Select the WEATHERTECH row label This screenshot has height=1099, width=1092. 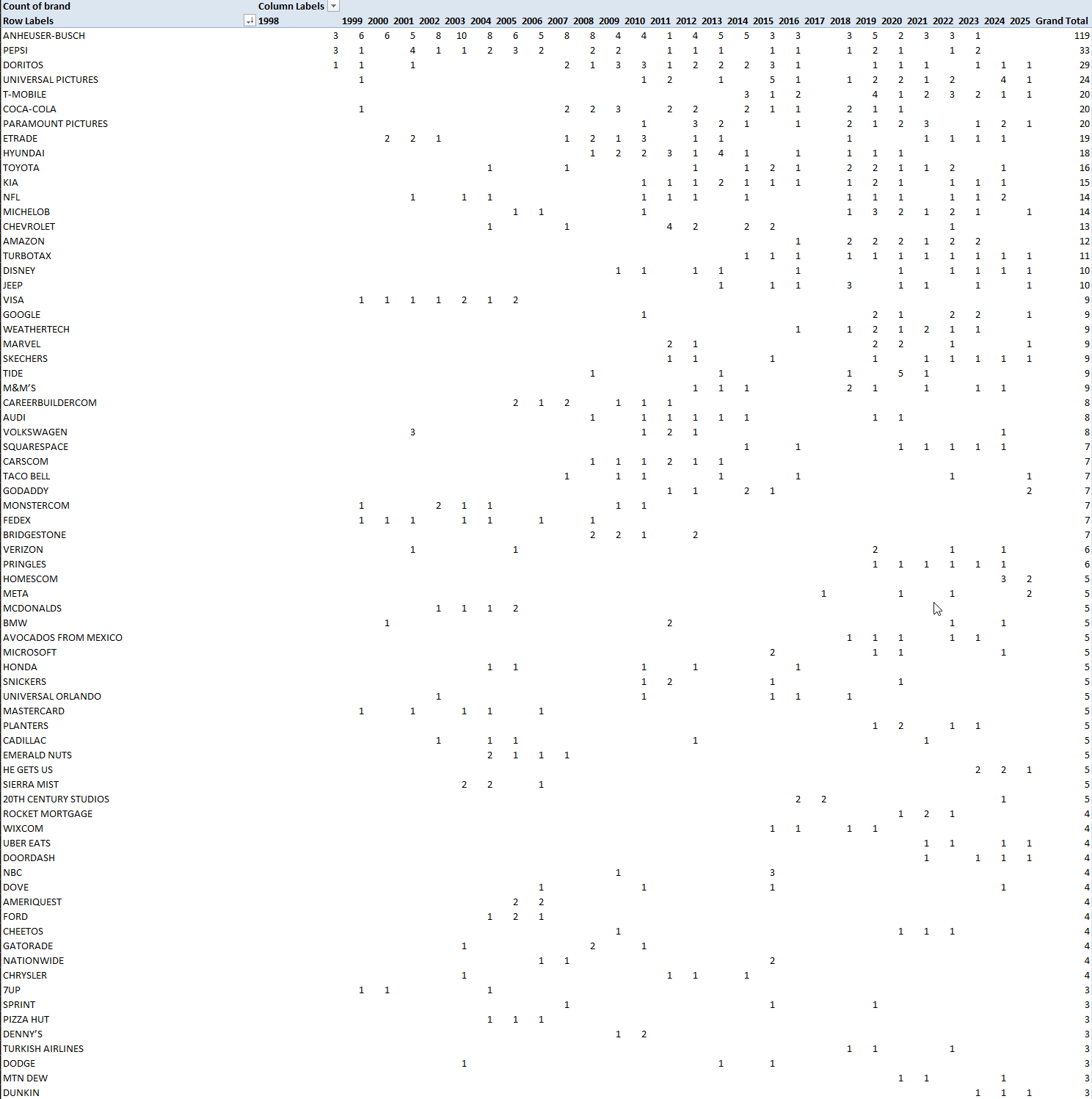(36, 329)
